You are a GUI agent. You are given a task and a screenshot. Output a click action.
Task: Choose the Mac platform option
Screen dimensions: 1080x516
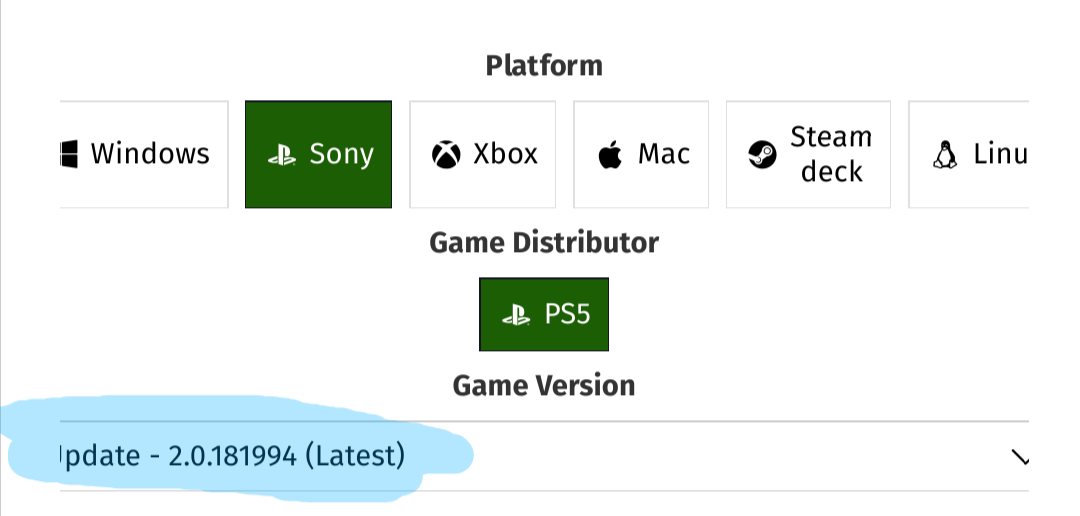tap(641, 154)
